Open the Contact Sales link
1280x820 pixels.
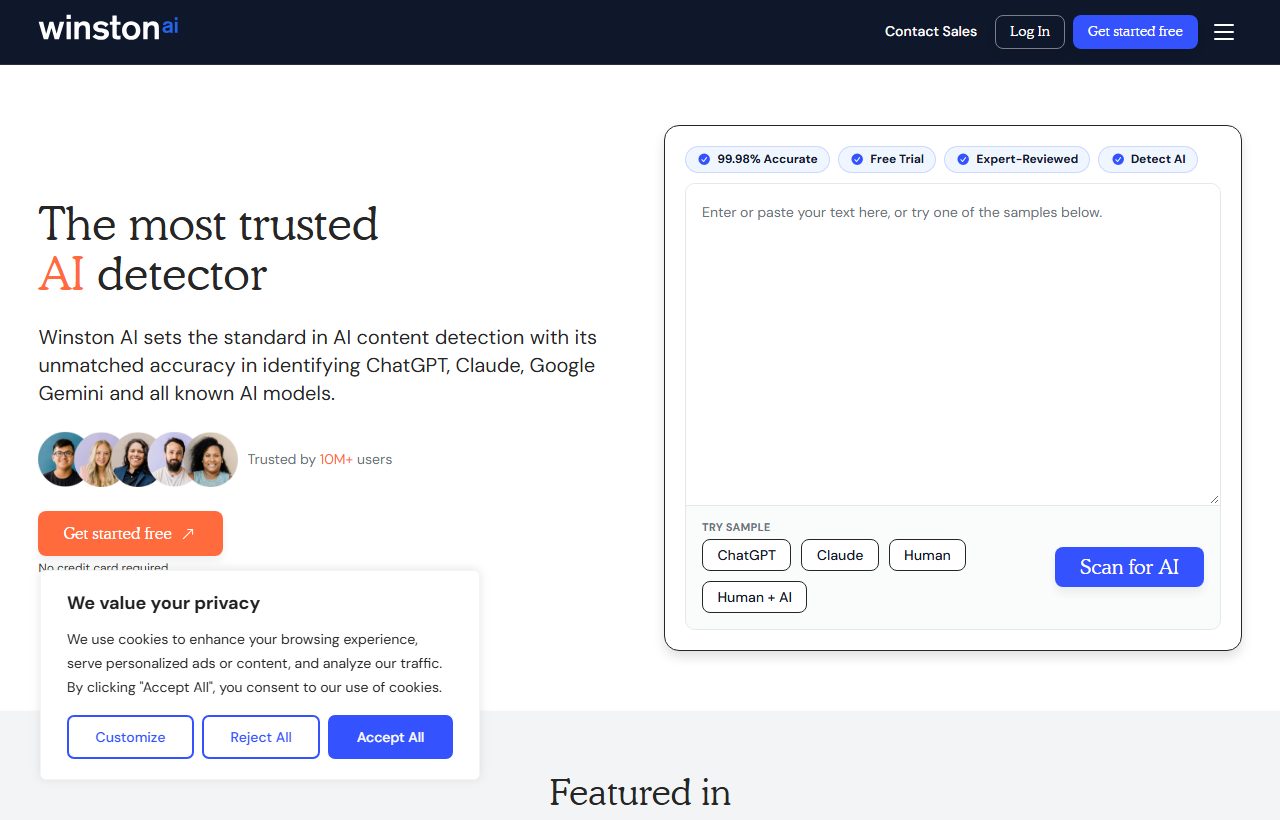pos(931,31)
